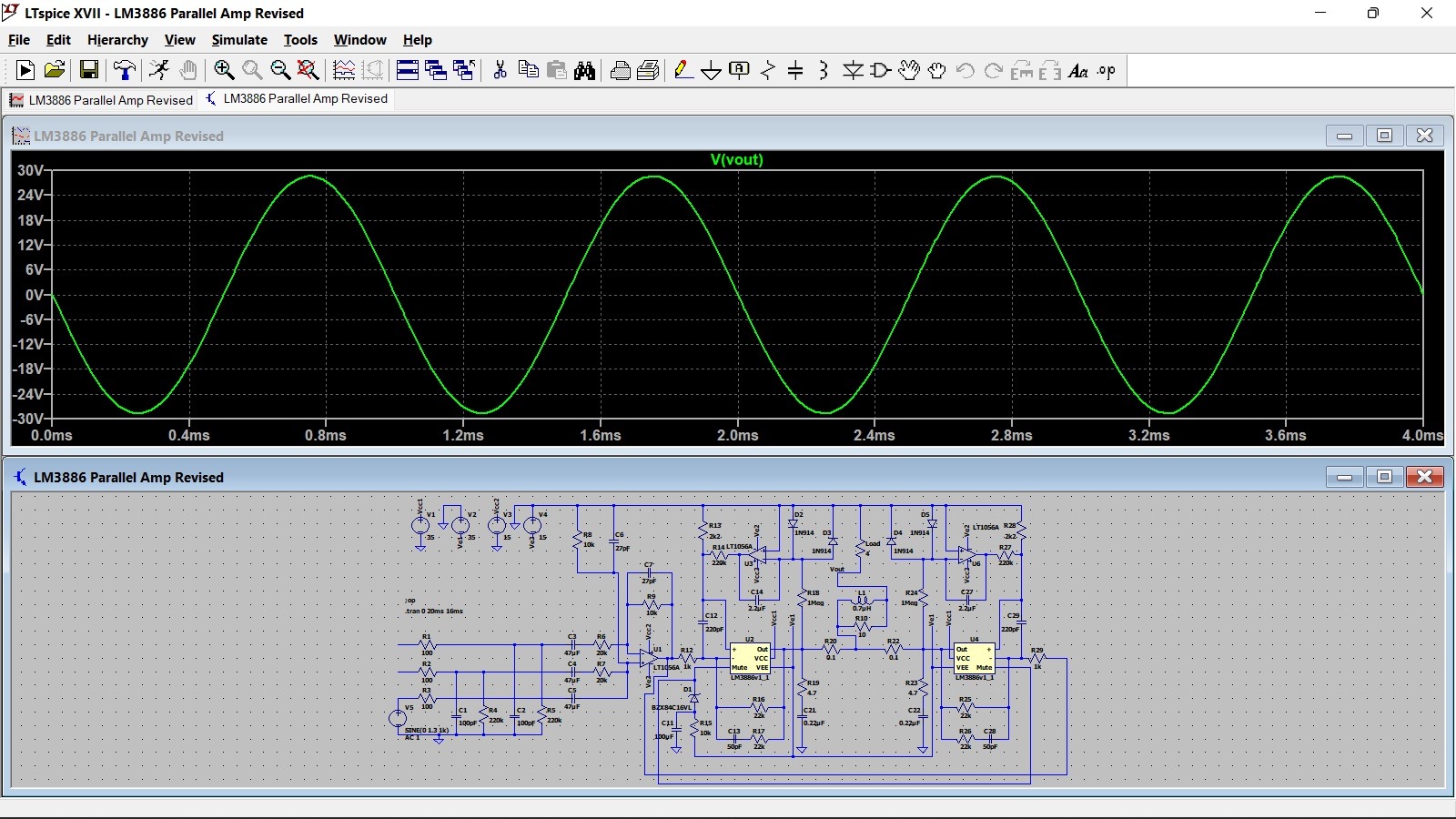Select the Label Net tool
This screenshot has width=1456, height=819.
(x=740, y=70)
